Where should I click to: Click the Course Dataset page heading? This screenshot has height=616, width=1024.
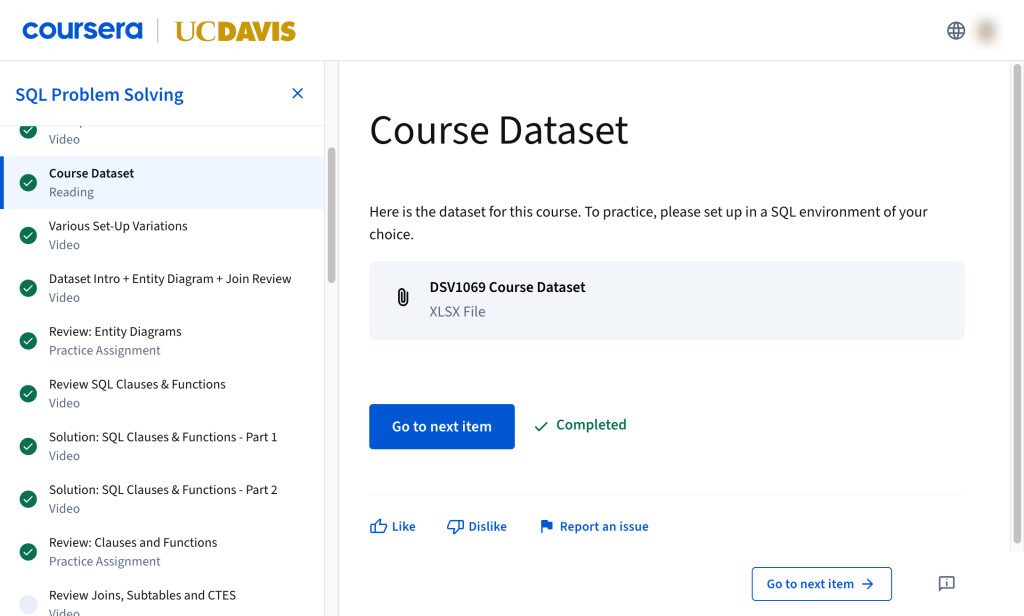point(499,131)
